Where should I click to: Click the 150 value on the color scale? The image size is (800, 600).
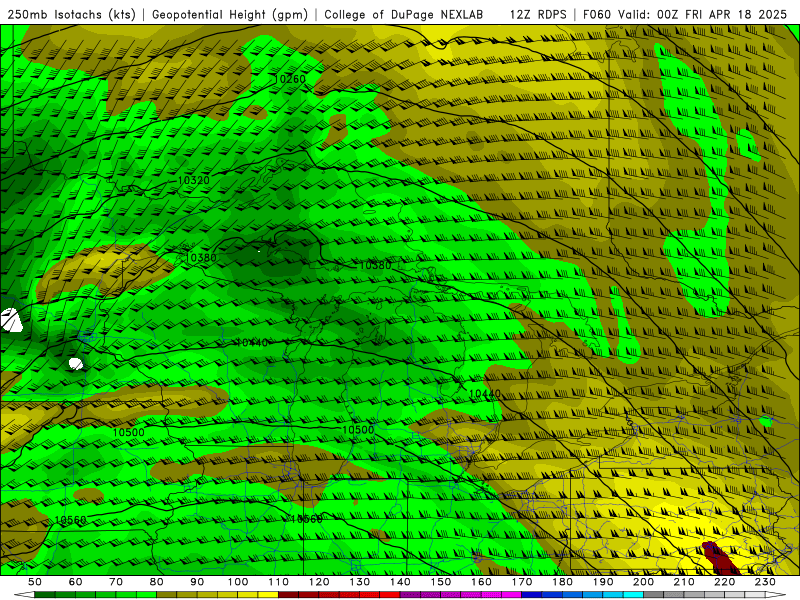(440, 582)
